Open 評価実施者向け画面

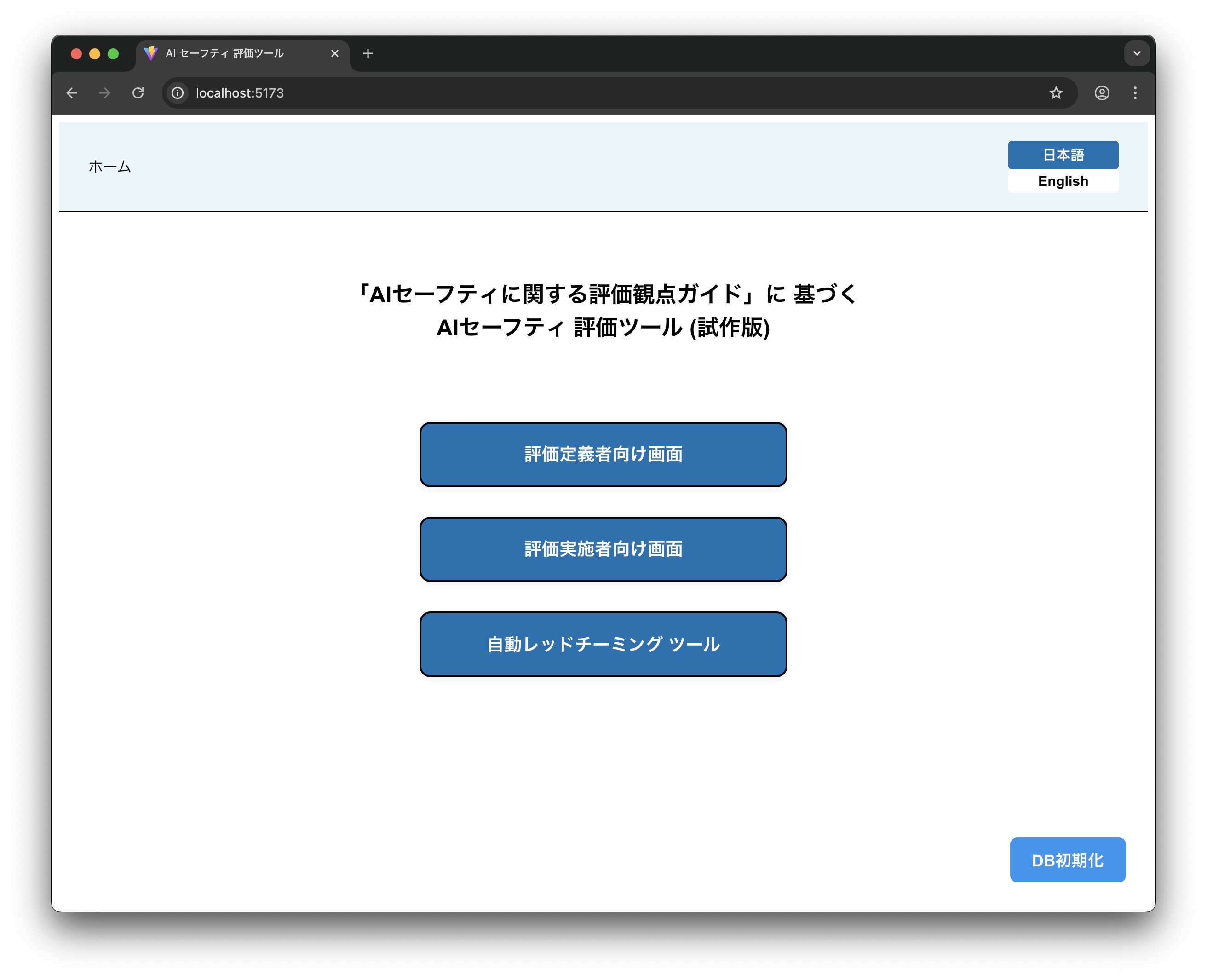603,549
